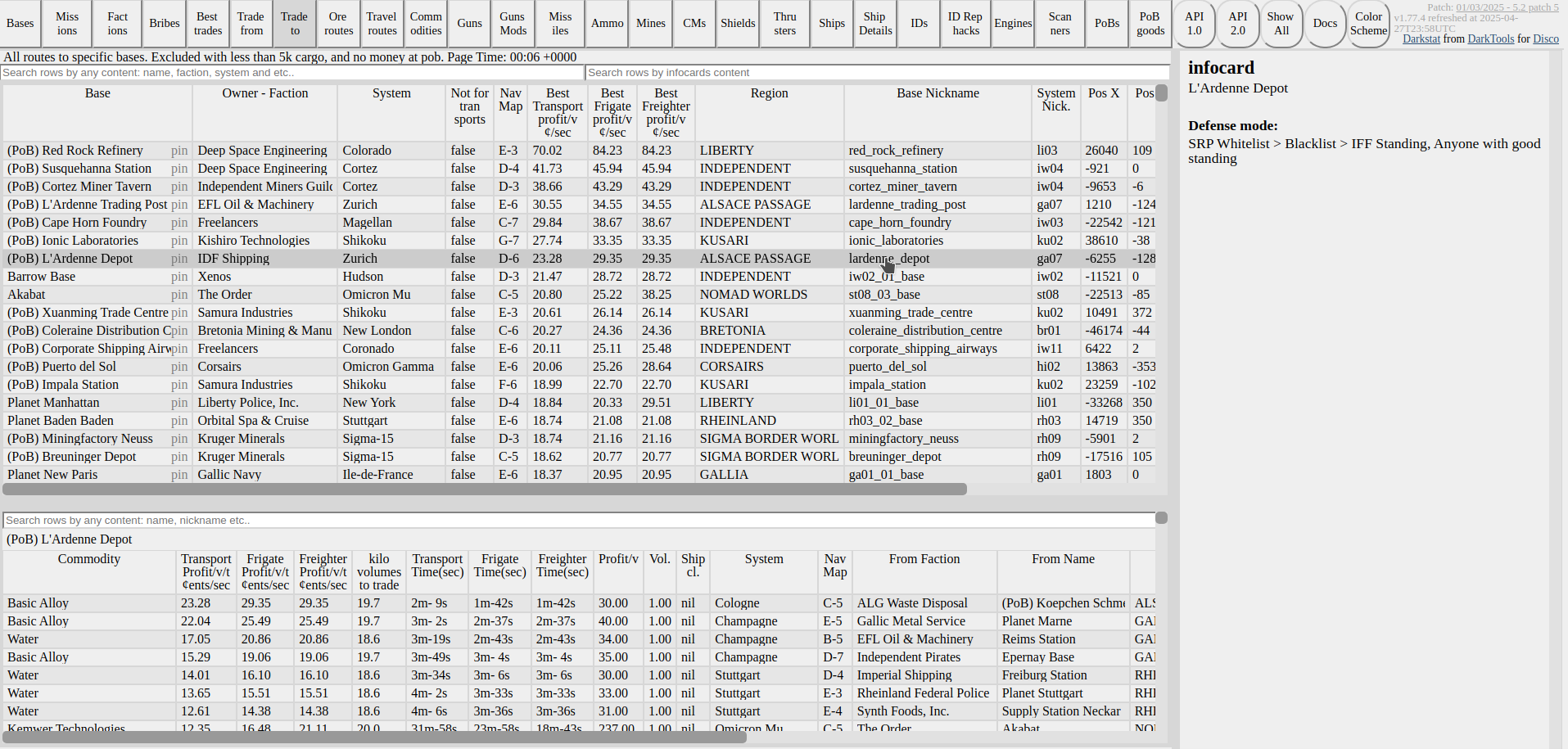The height and width of the screenshot is (749, 1568).
Task: Switch to the Missiles tab
Action: 560,24
